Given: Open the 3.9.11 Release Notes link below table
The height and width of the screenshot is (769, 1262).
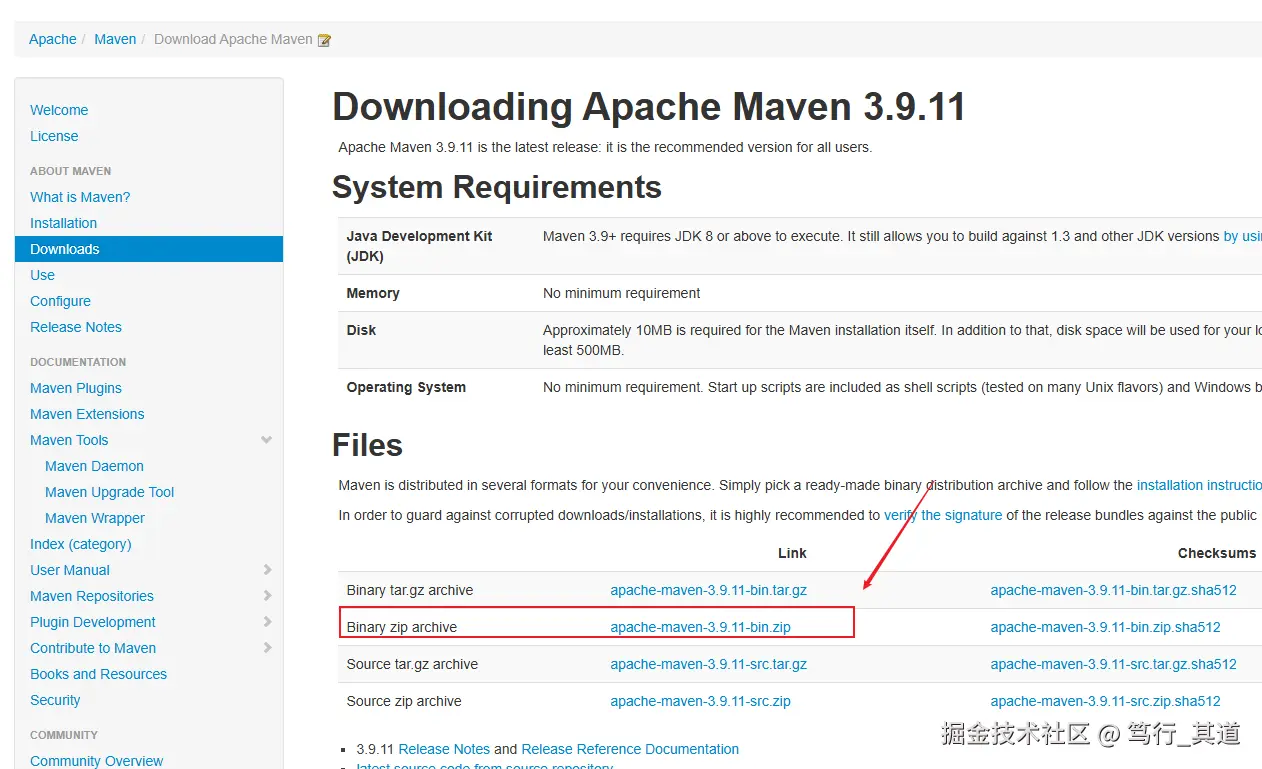Looking at the screenshot, I should (x=444, y=749).
